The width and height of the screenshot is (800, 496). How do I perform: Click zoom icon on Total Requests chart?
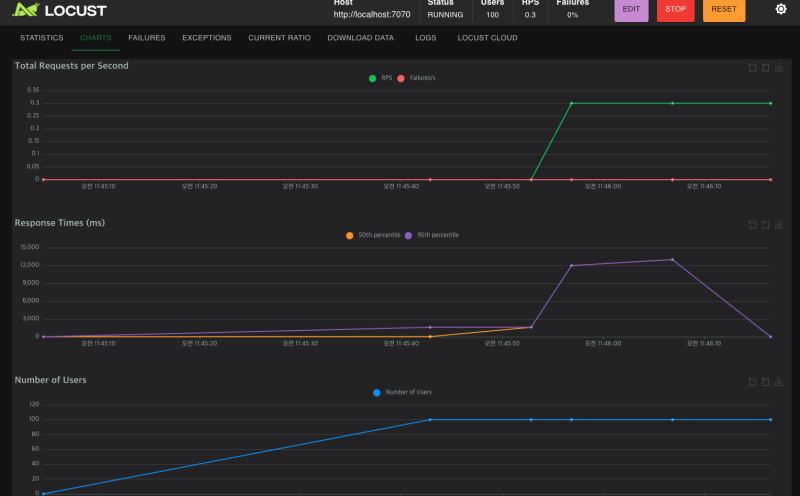tap(752, 68)
